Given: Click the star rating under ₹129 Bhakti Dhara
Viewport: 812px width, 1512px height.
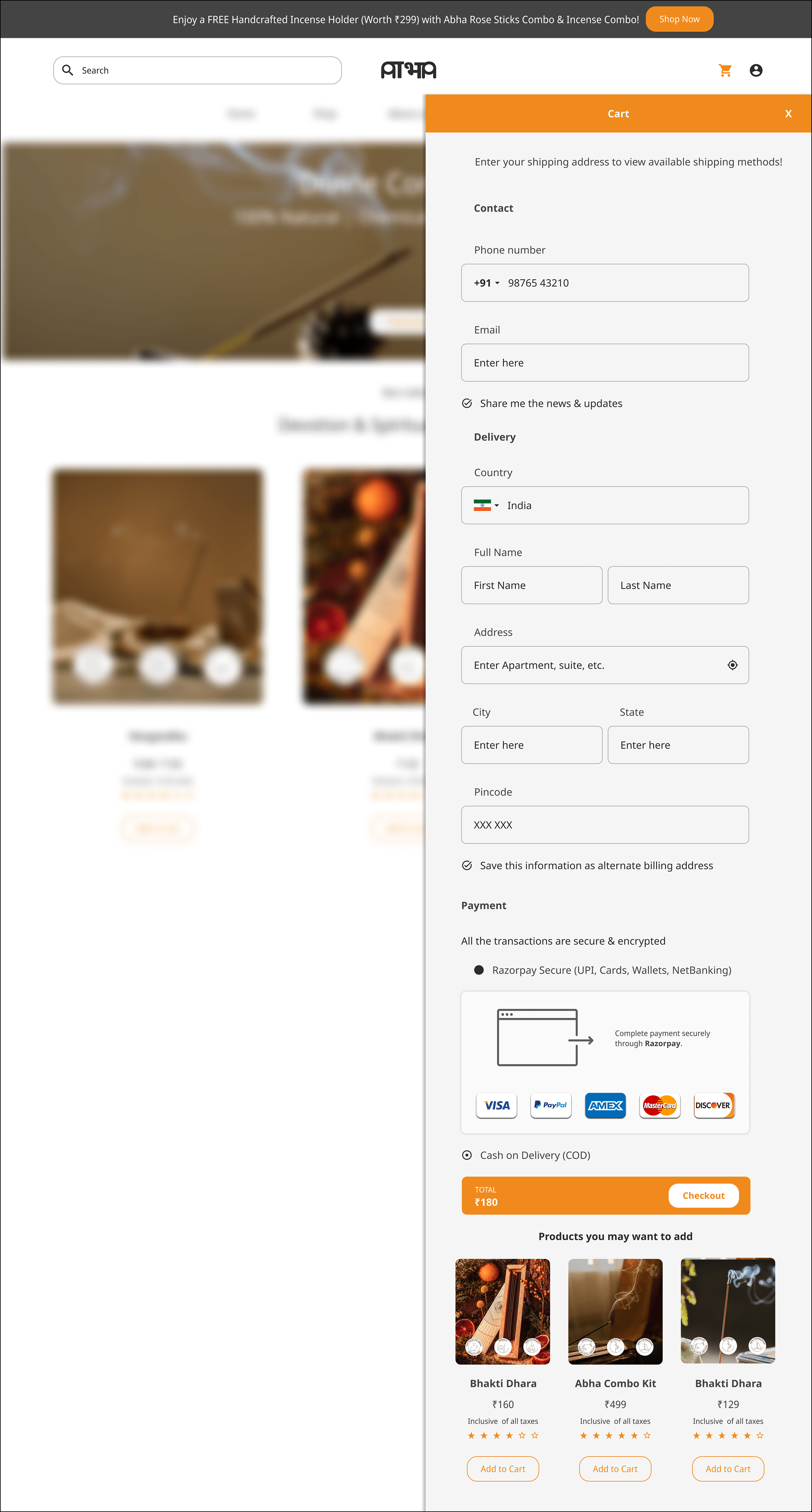Looking at the screenshot, I should click(728, 1436).
